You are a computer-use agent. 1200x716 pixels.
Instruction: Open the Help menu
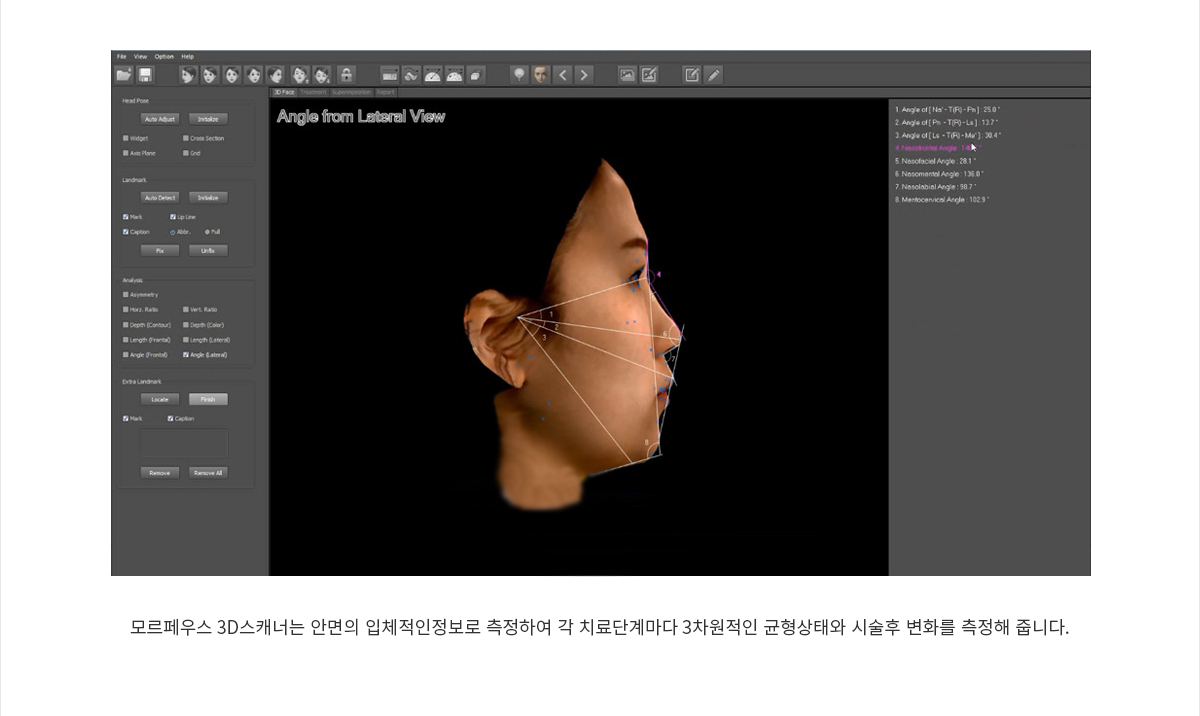pos(187,56)
